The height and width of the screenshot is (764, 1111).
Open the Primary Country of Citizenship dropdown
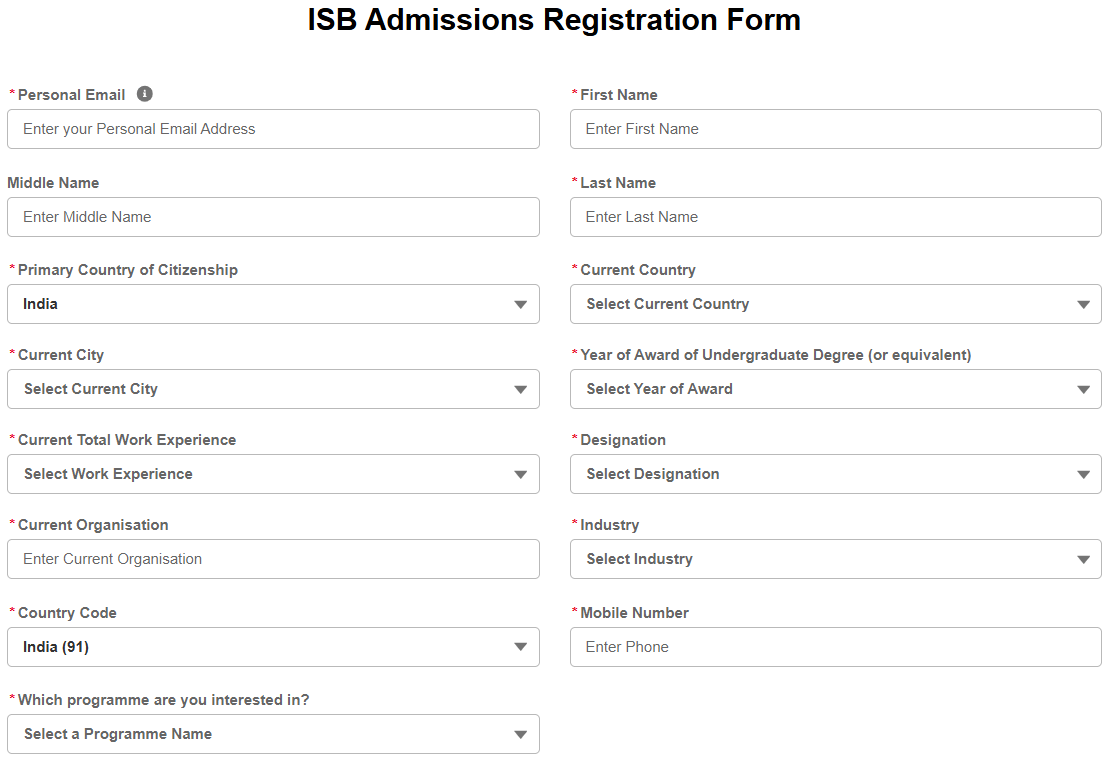pyautogui.click(x=273, y=304)
